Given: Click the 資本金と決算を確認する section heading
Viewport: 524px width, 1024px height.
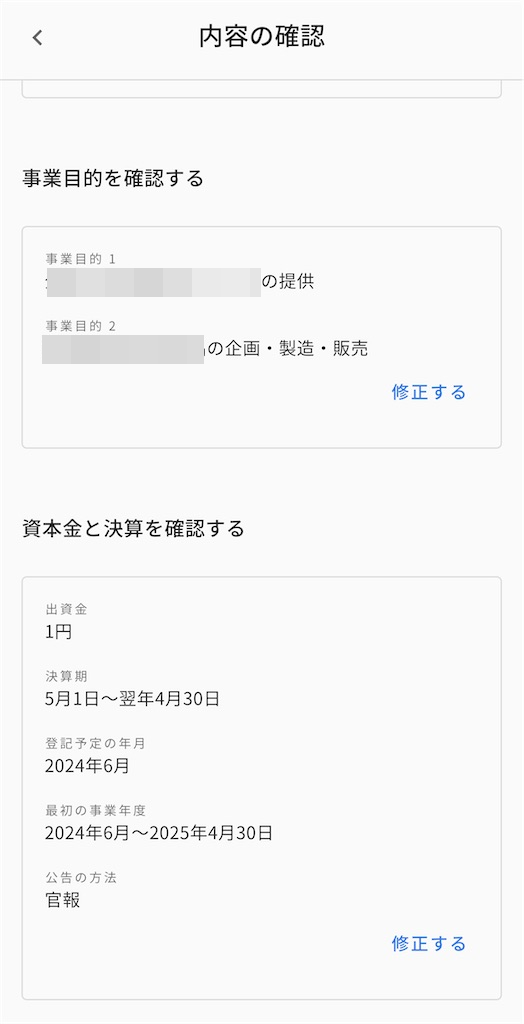Looking at the screenshot, I should pyautogui.click(x=133, y=528).
